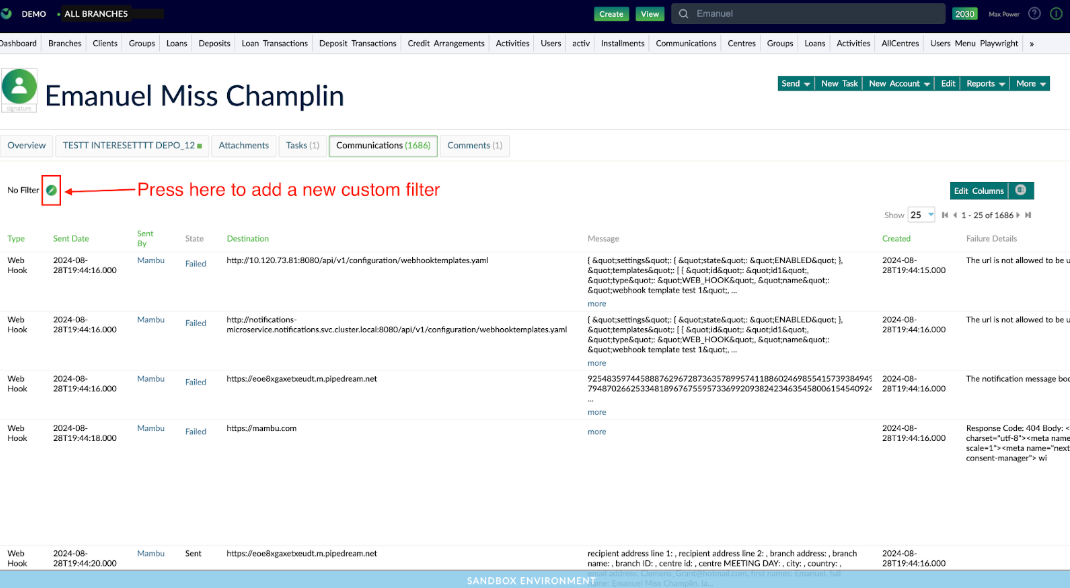This screenshot has height=588, width=1070.
Task: Click the client profile avatar picture
Action: pyautogui.click(x=19, y=87)
